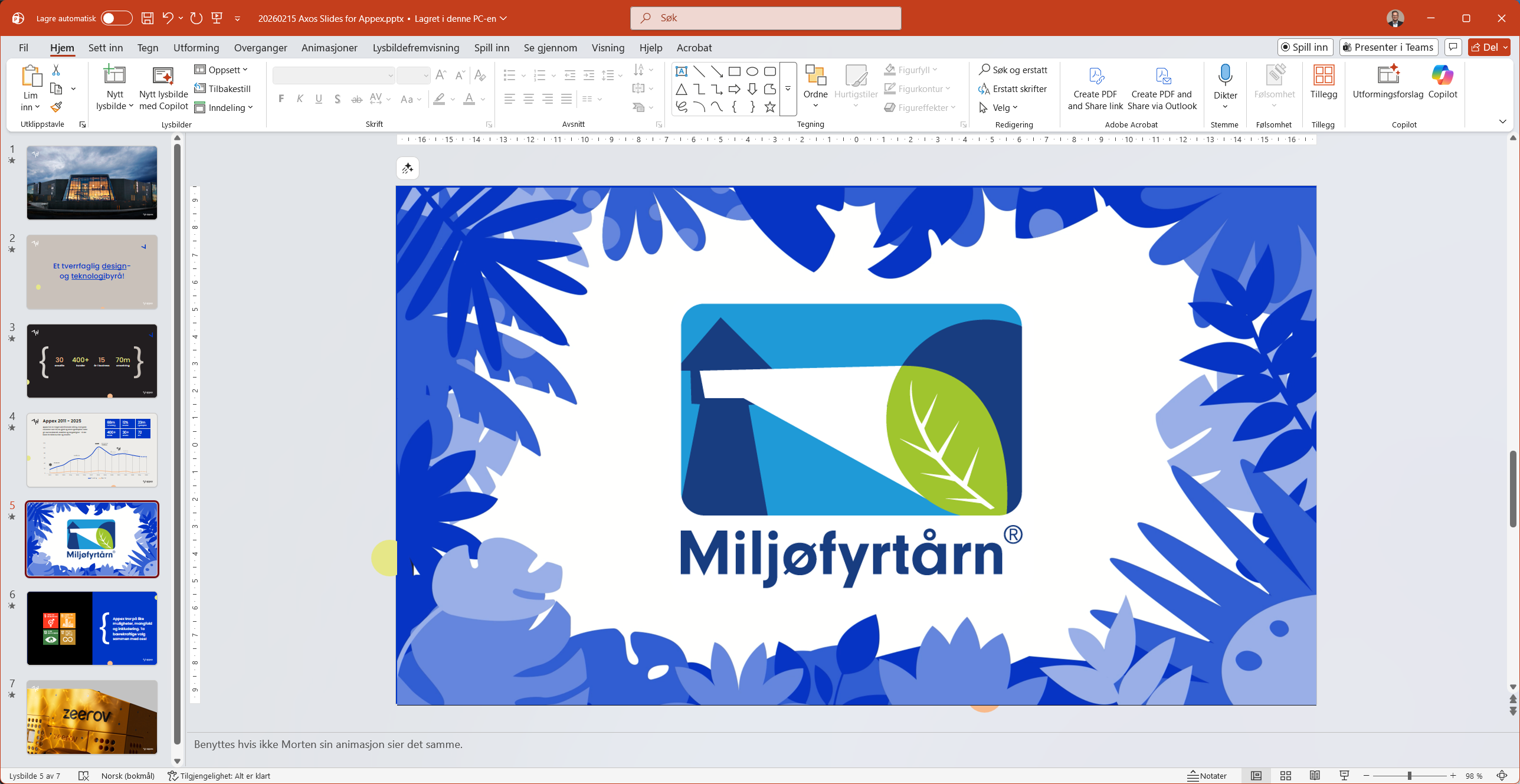Select the star shape in shapes gallery

[769, 107]
